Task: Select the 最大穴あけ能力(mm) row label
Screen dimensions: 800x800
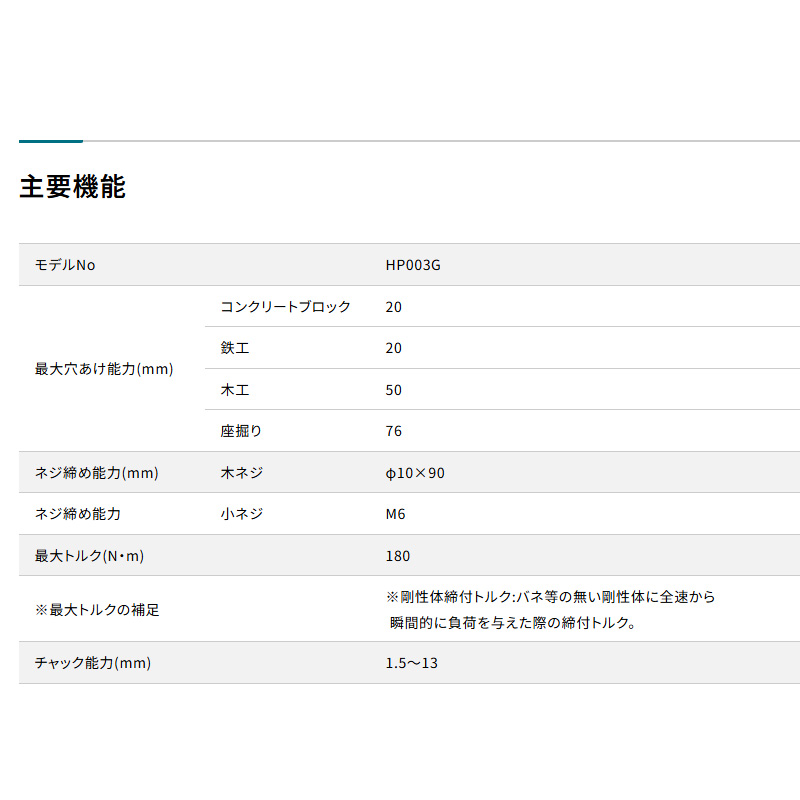Action: point(104,369)
